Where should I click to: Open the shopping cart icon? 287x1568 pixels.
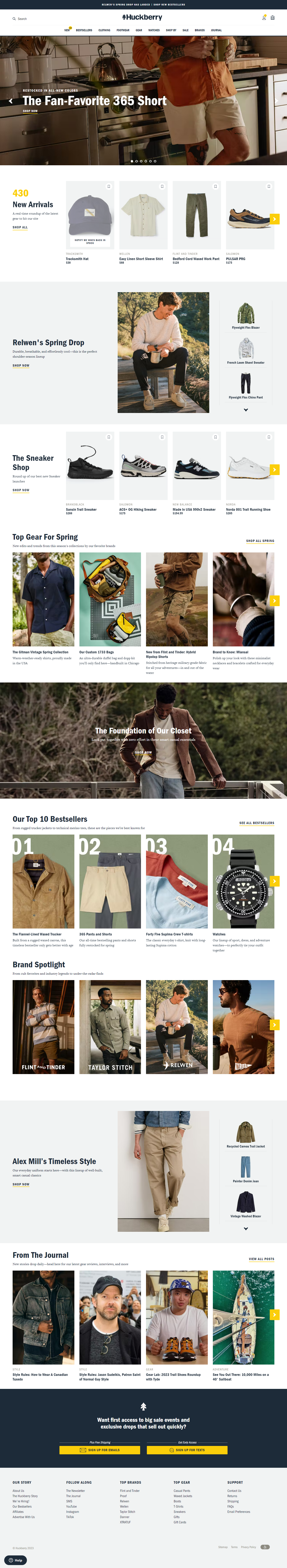point(272,18)
